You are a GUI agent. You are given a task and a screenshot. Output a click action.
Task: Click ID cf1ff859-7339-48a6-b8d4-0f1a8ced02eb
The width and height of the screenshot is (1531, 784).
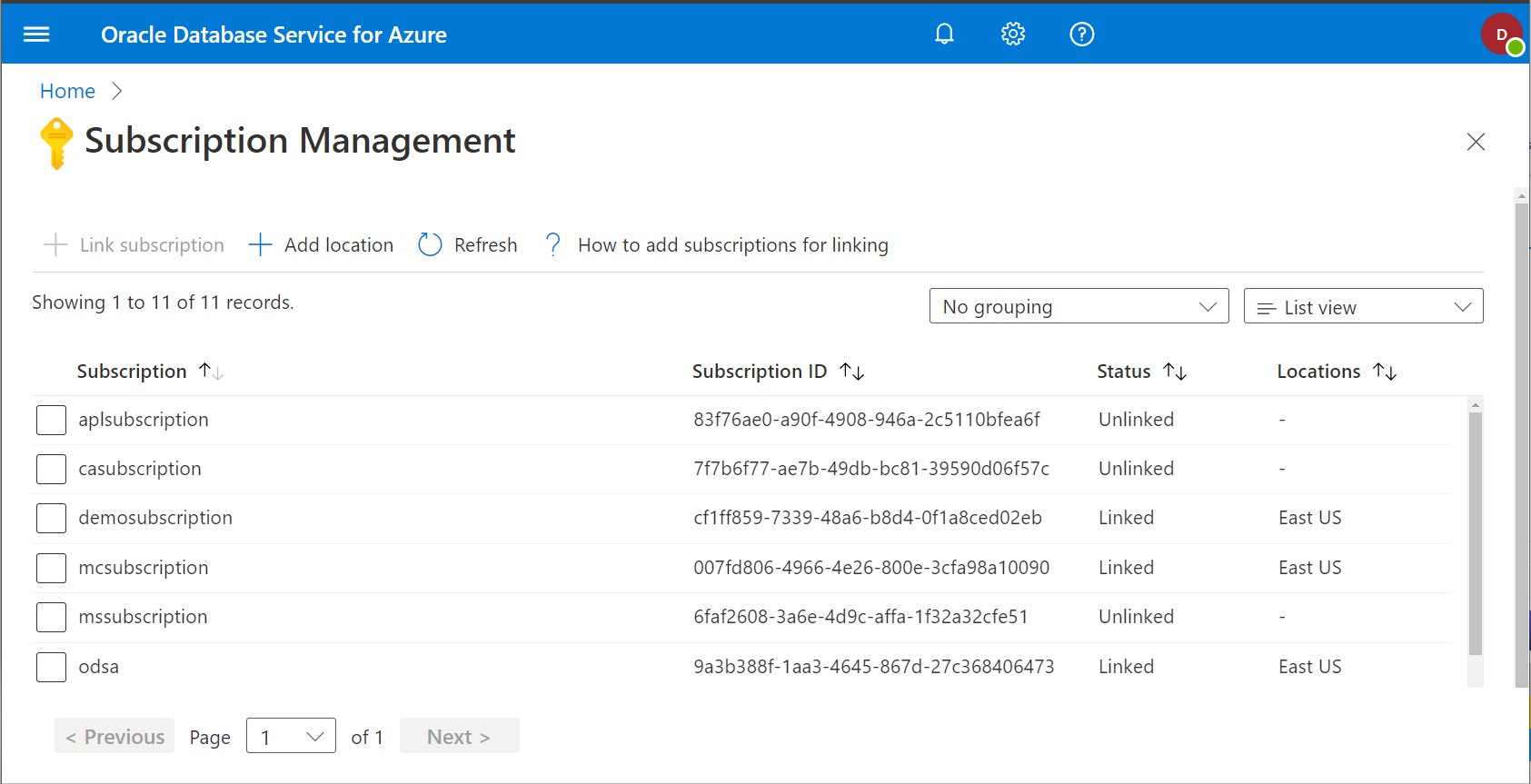click(868, 518)
